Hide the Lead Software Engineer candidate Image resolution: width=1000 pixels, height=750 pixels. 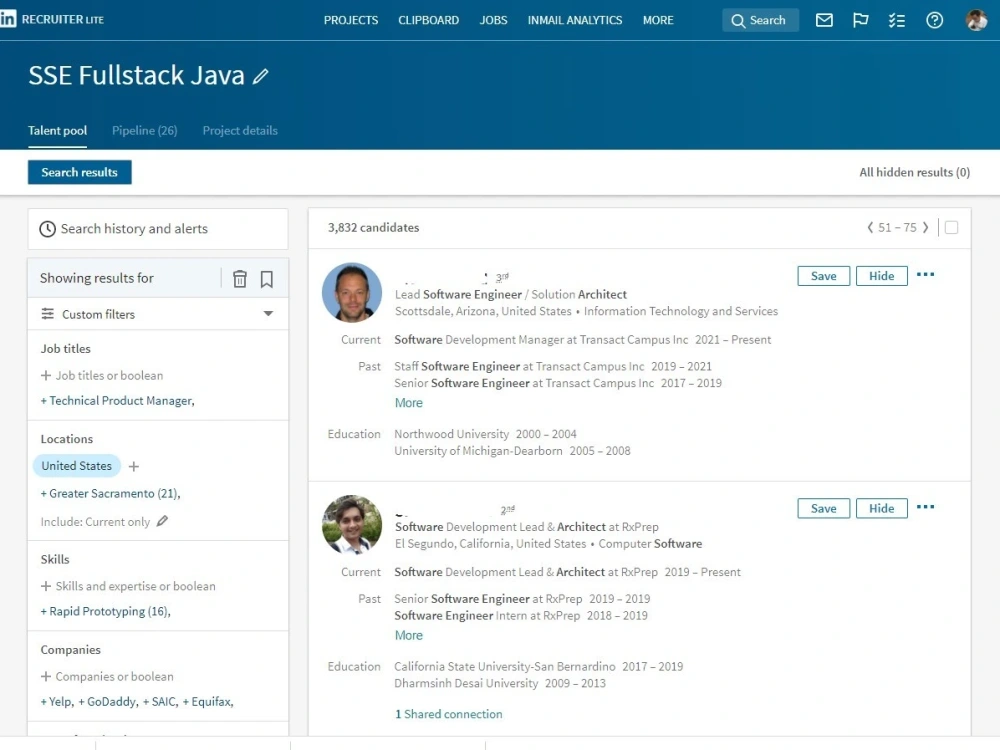click(881, 276)
